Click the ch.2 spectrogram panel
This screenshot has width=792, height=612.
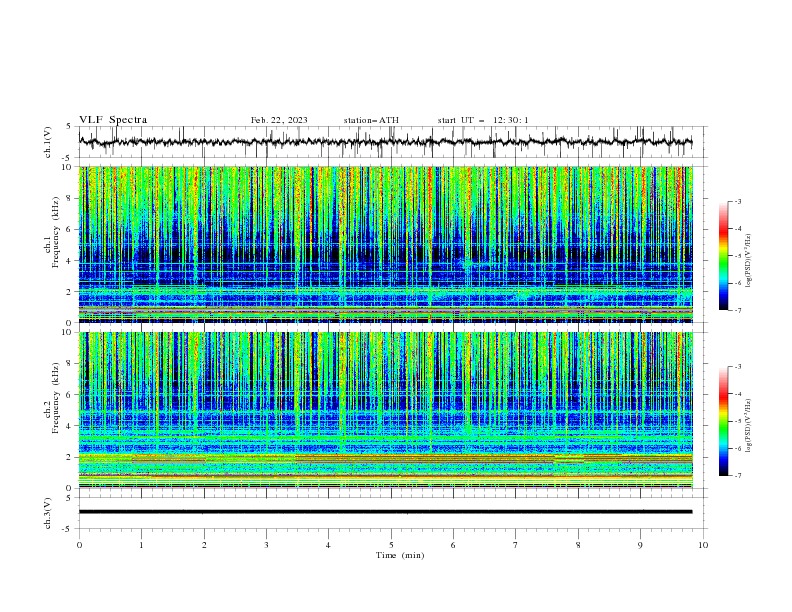click(x=385, y=410)
